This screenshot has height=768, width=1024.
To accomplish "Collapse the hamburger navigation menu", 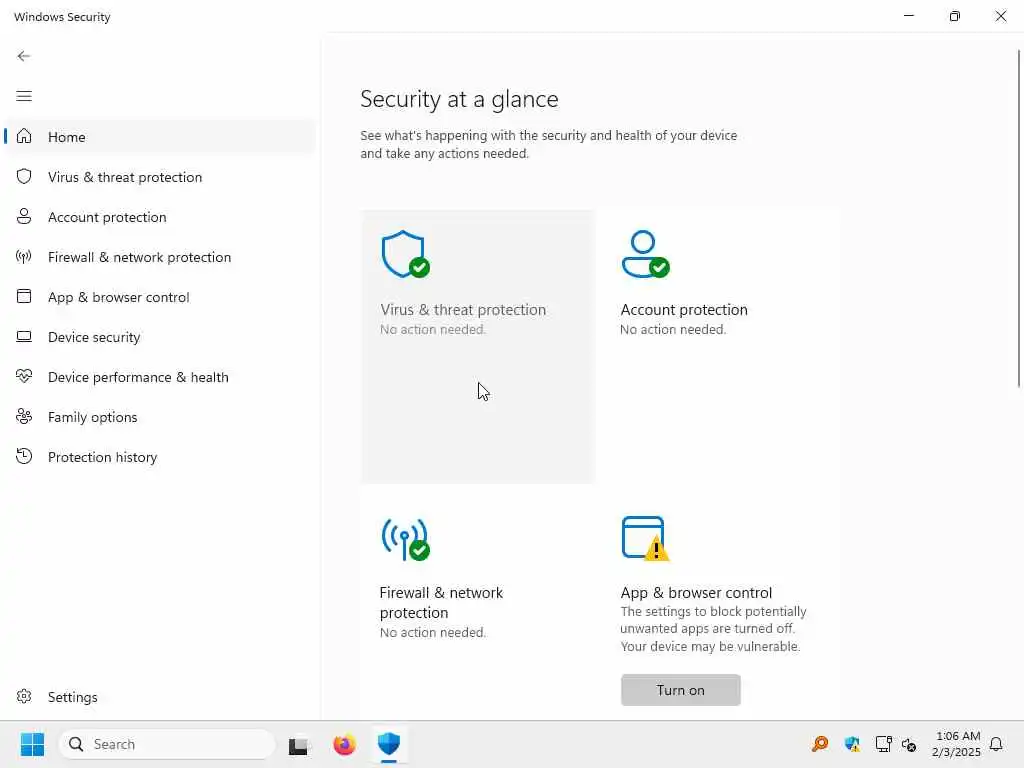I will point(24,97).
